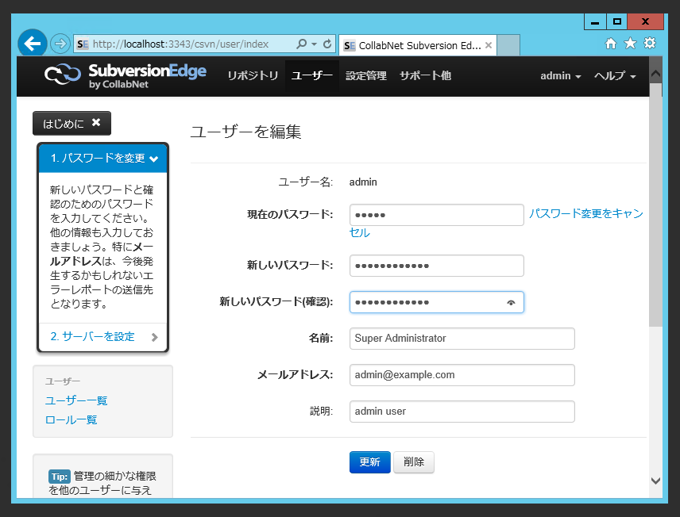Open address bar dropdown arrow
This screenshot has width=680, height=517.
click(x=314, y=44)
